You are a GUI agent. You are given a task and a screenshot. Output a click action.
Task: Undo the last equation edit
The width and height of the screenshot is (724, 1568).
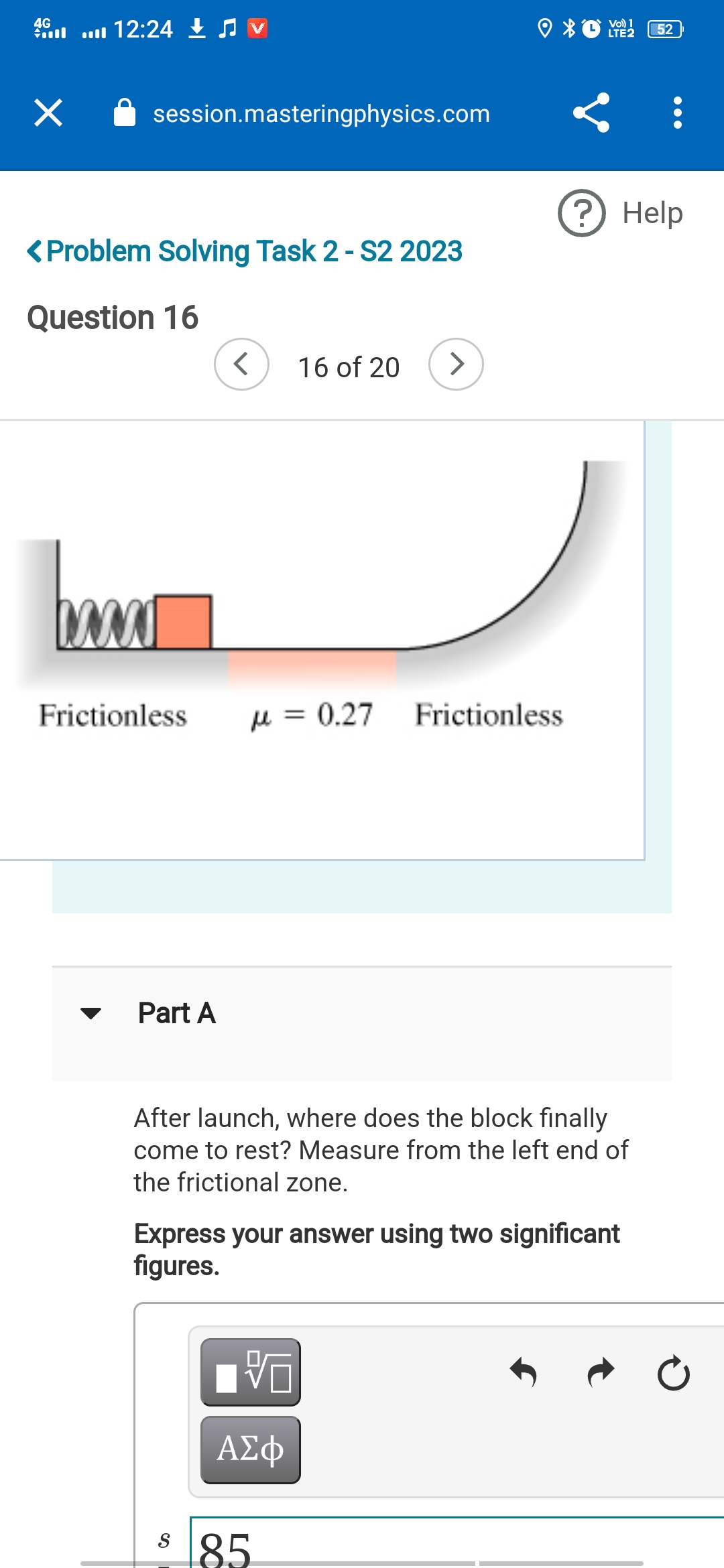524,1371
